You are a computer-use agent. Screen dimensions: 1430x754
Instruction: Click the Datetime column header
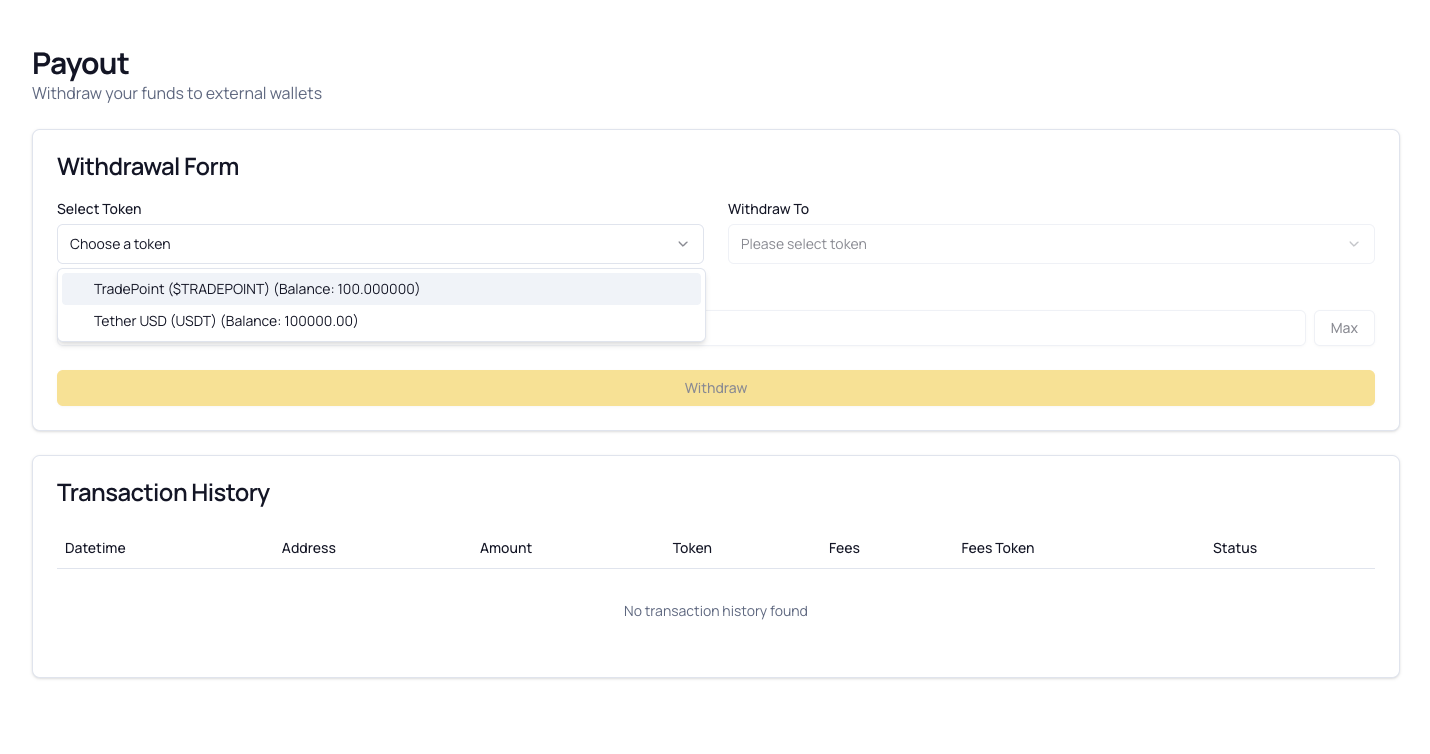pyautogui.click(x=95, y=548)
